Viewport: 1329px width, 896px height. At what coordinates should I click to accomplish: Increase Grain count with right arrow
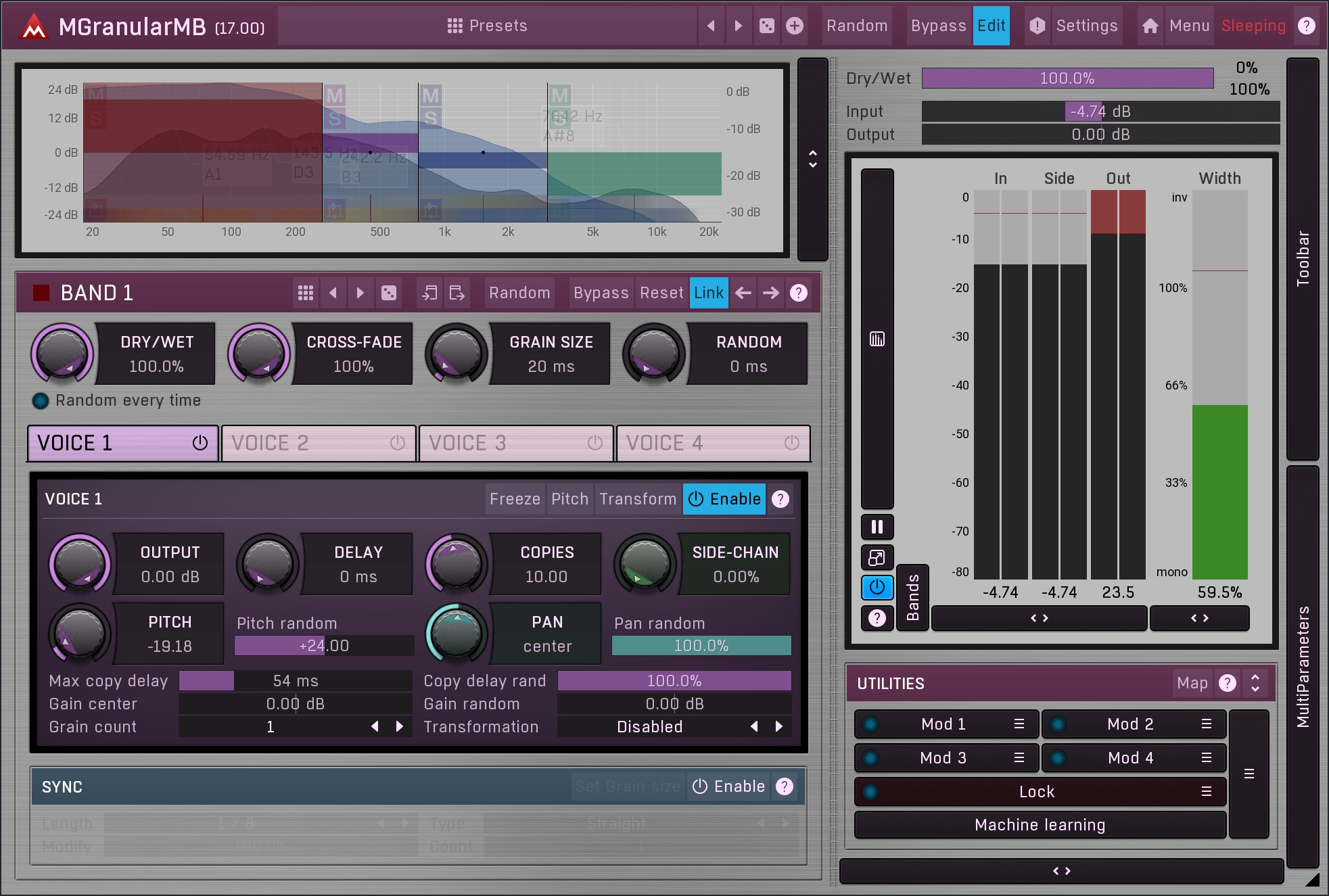pyautogui.click(x=400, y=727)
